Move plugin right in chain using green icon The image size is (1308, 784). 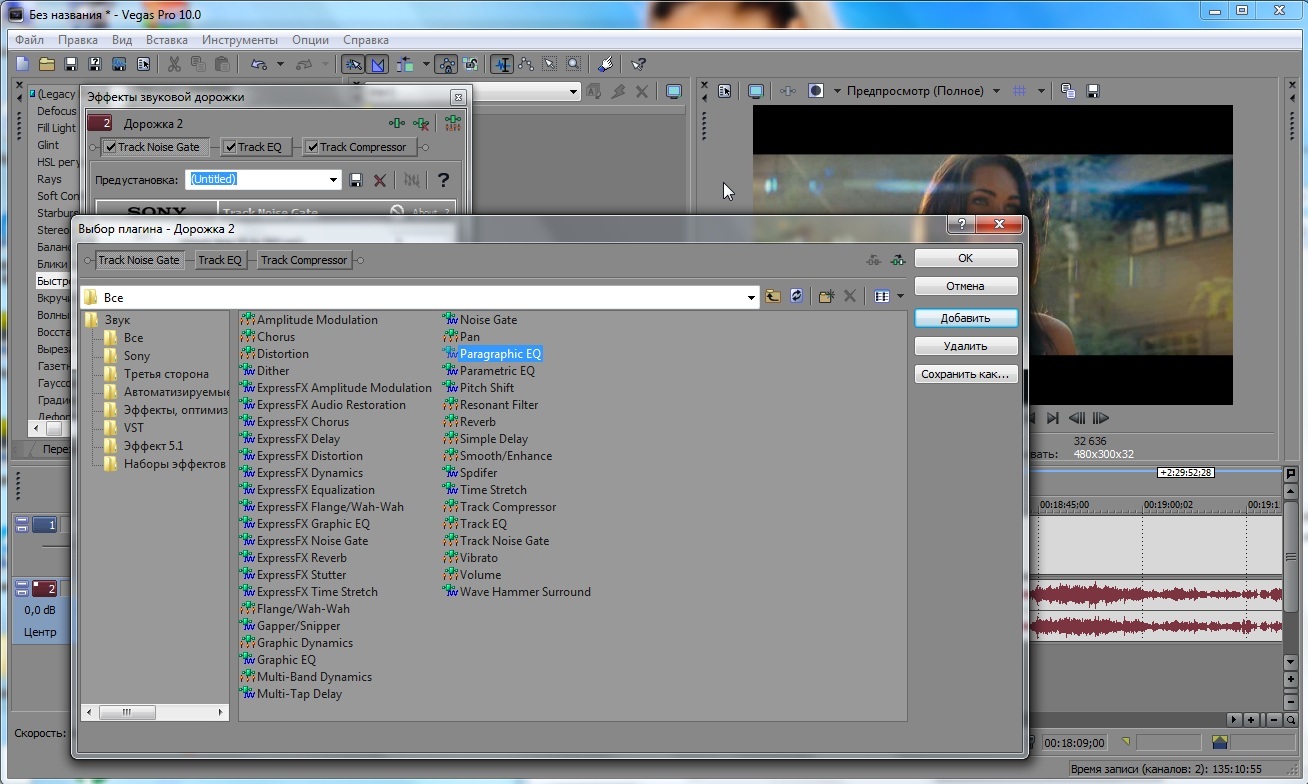(898, 260)
